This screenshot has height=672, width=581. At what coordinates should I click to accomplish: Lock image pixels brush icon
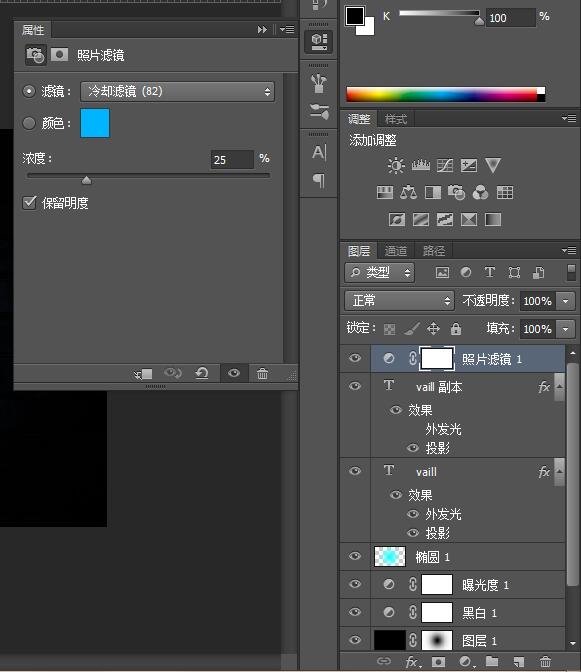[x=412, y=329]
